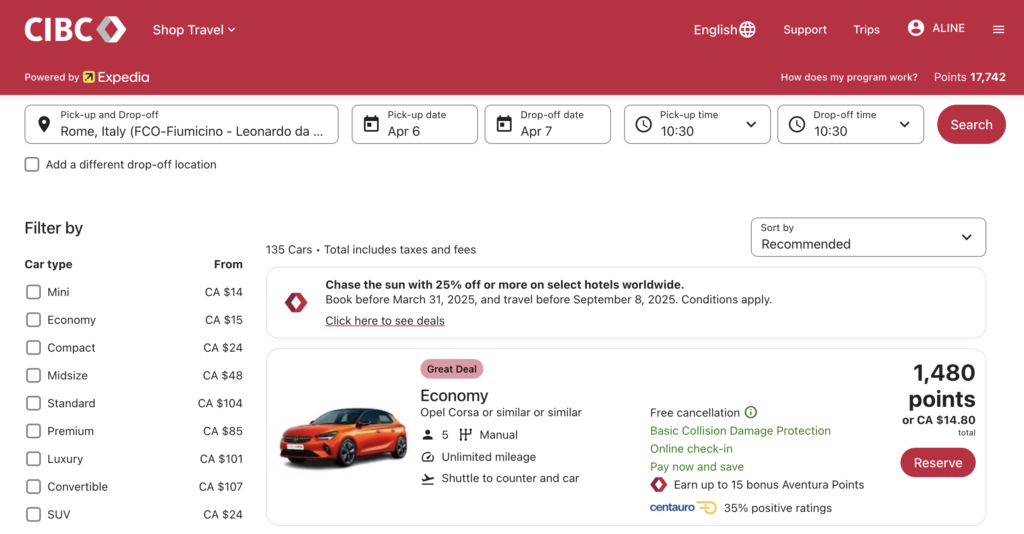Enable different drop-off location checkbox
The height and width of the screenshot is (534, 1024).
click(x=32, y=164)
